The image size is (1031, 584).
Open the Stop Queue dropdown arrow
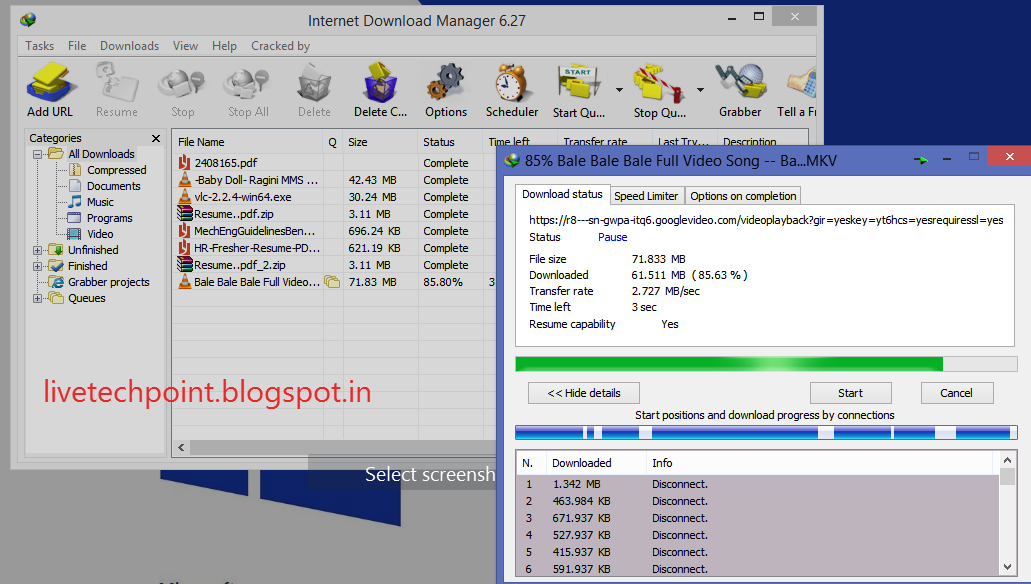(700, 90)
